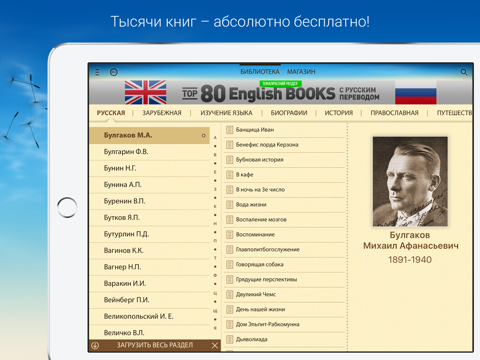The width and height of the screenshot is (480, 360).
Task: Switch to the МАГАЗИН tab
Action: click(x=301, y=72)
